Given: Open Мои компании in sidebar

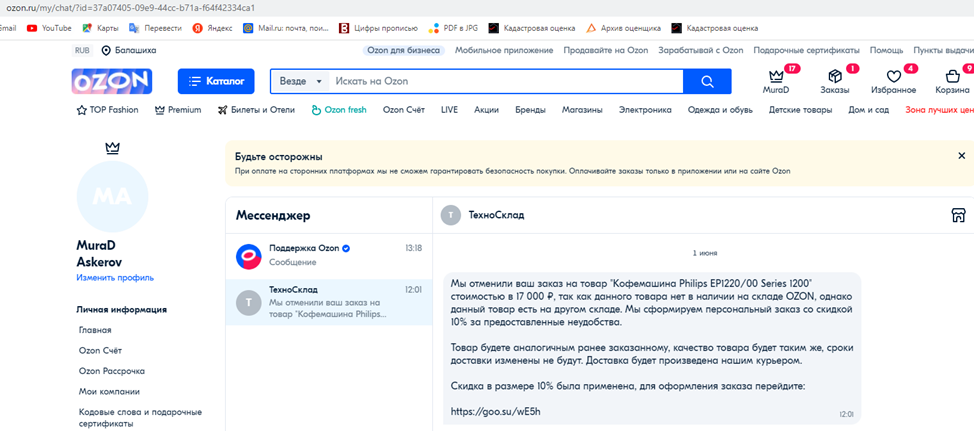Looking at the screenshot, I should 109,391.
